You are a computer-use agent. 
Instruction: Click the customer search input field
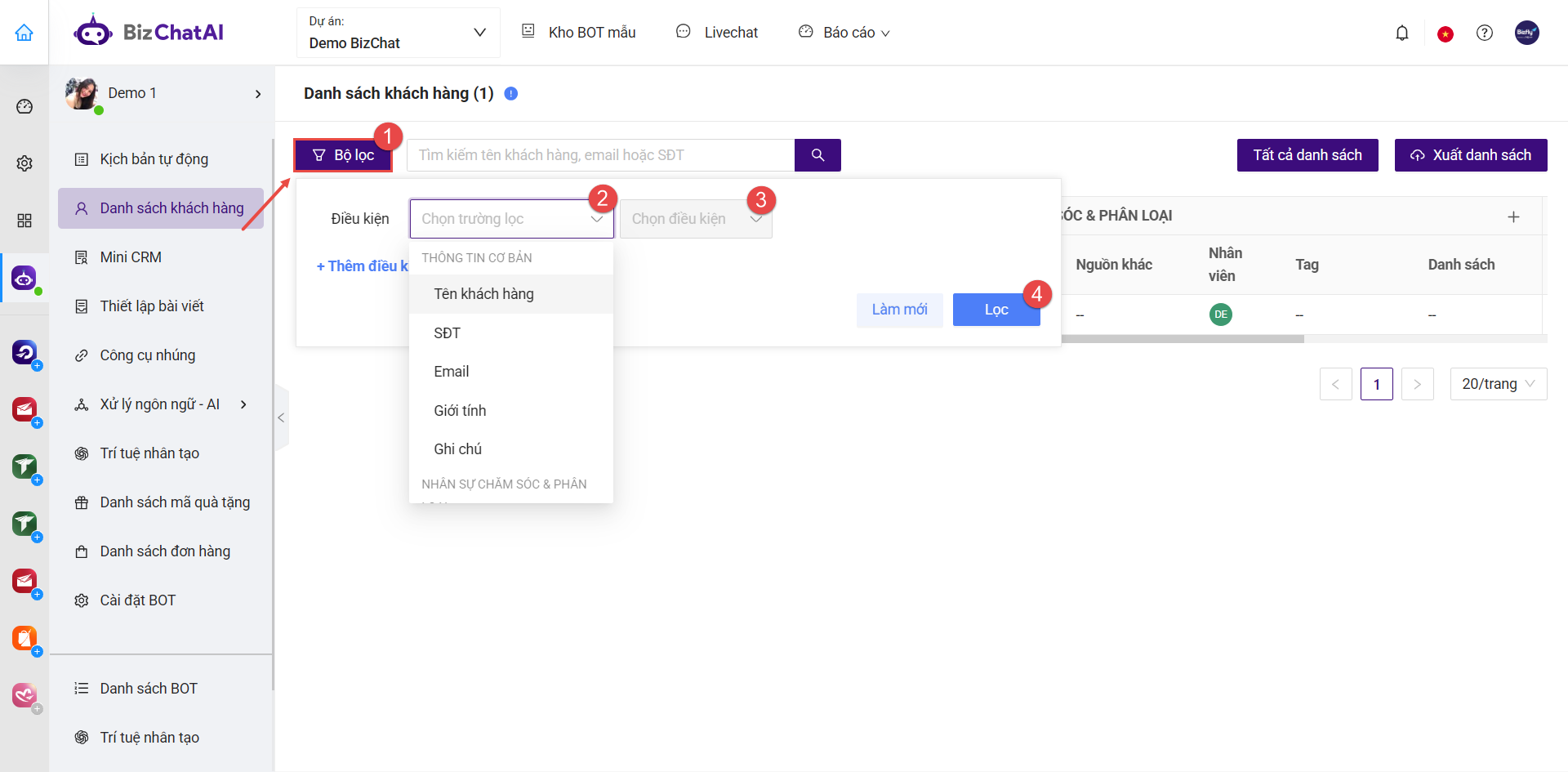600,155
